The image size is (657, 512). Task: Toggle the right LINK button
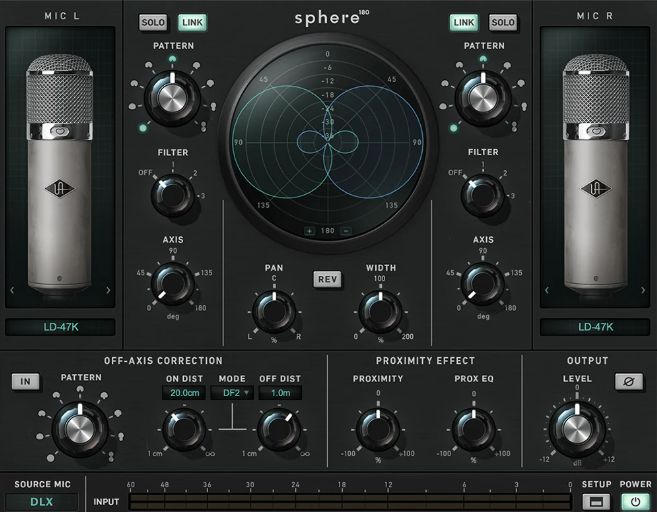click(x=463, y=22)
